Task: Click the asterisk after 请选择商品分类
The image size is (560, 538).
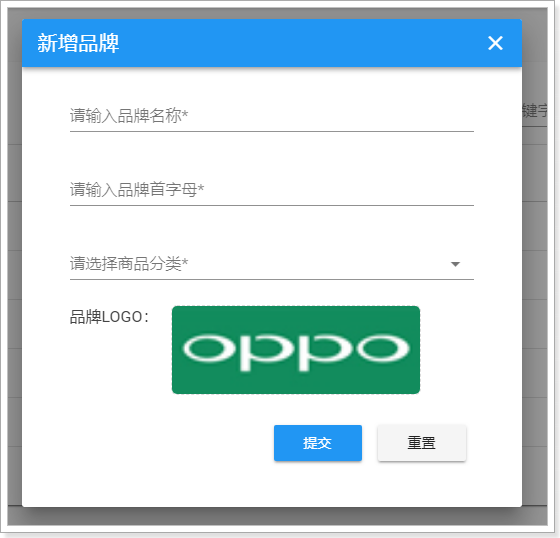Action: 185,262
